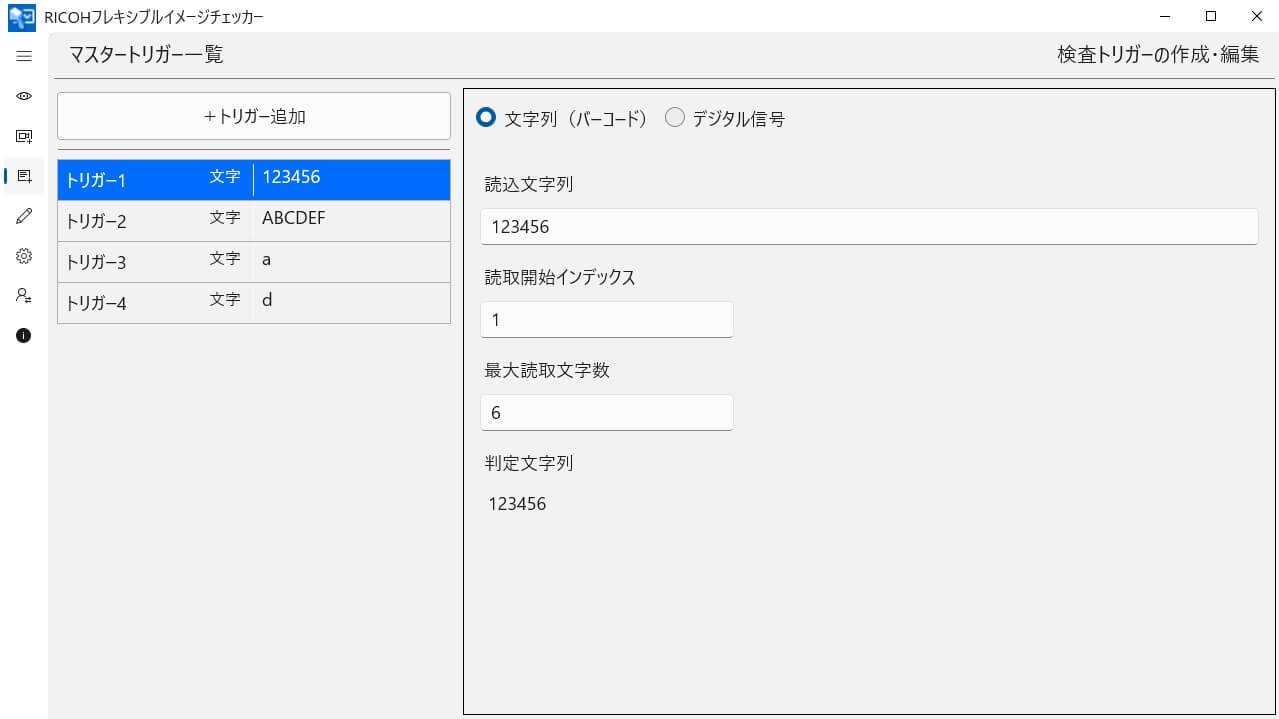Select the 文字列（バーコード）radio button

tap(486, 118)
